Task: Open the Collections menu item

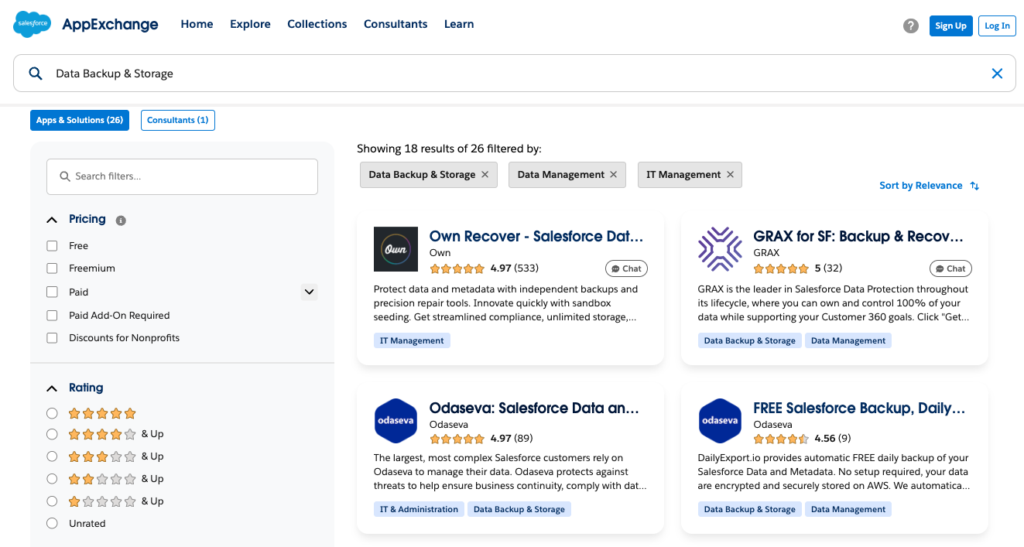Action: (317, 24)
